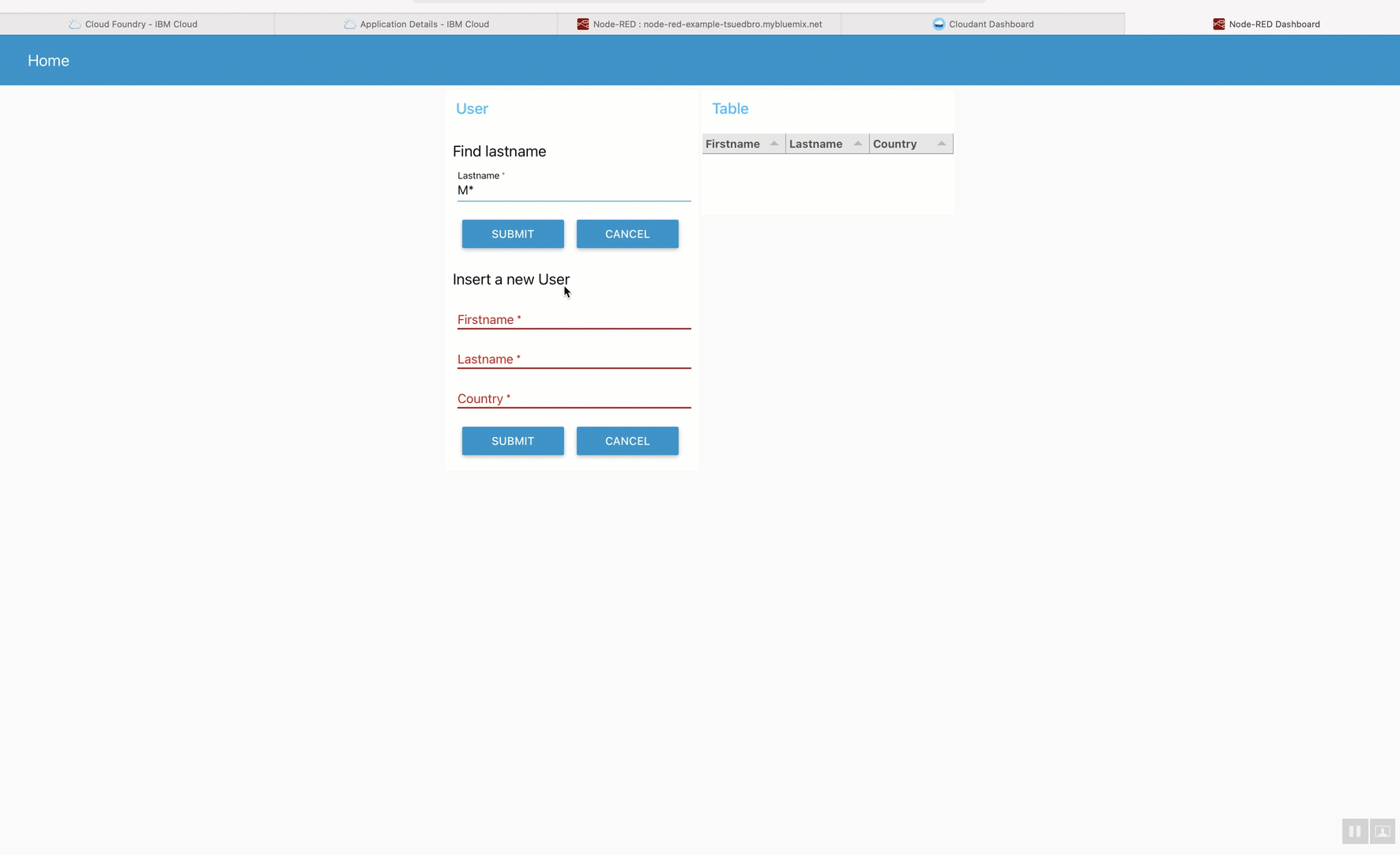Click the Table group title

(730, 109)
